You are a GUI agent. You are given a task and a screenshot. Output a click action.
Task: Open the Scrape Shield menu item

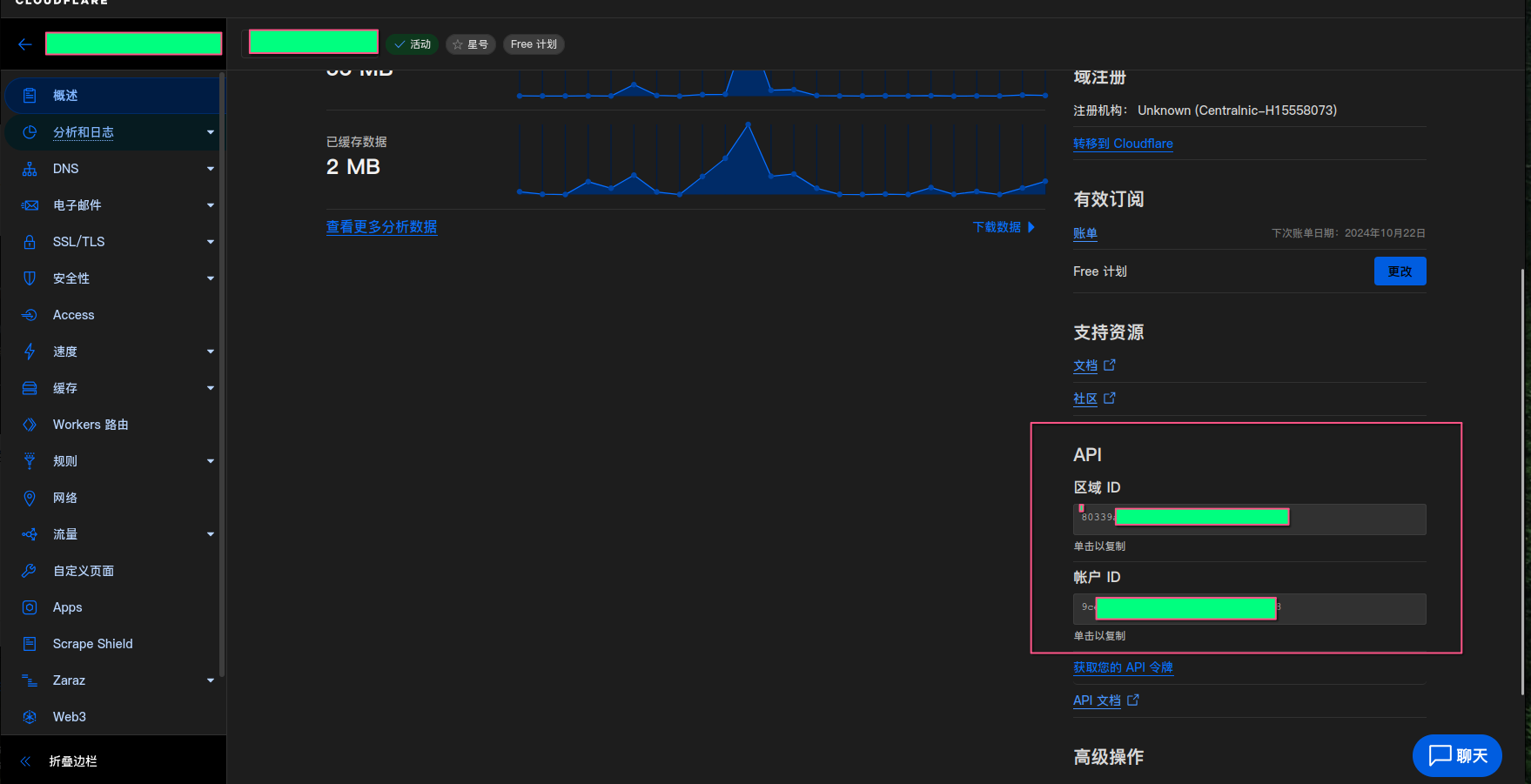click(112, 644)
